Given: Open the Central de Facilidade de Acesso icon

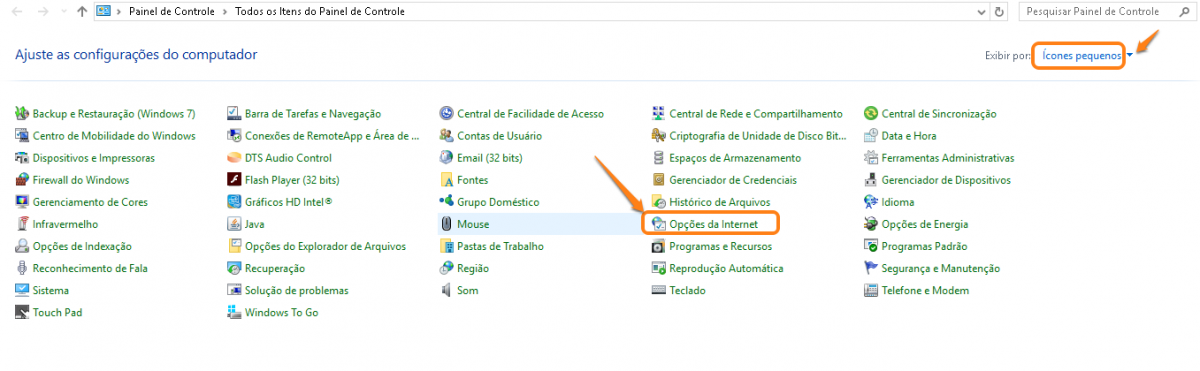Looking at the screenshot, I should 447,114.
